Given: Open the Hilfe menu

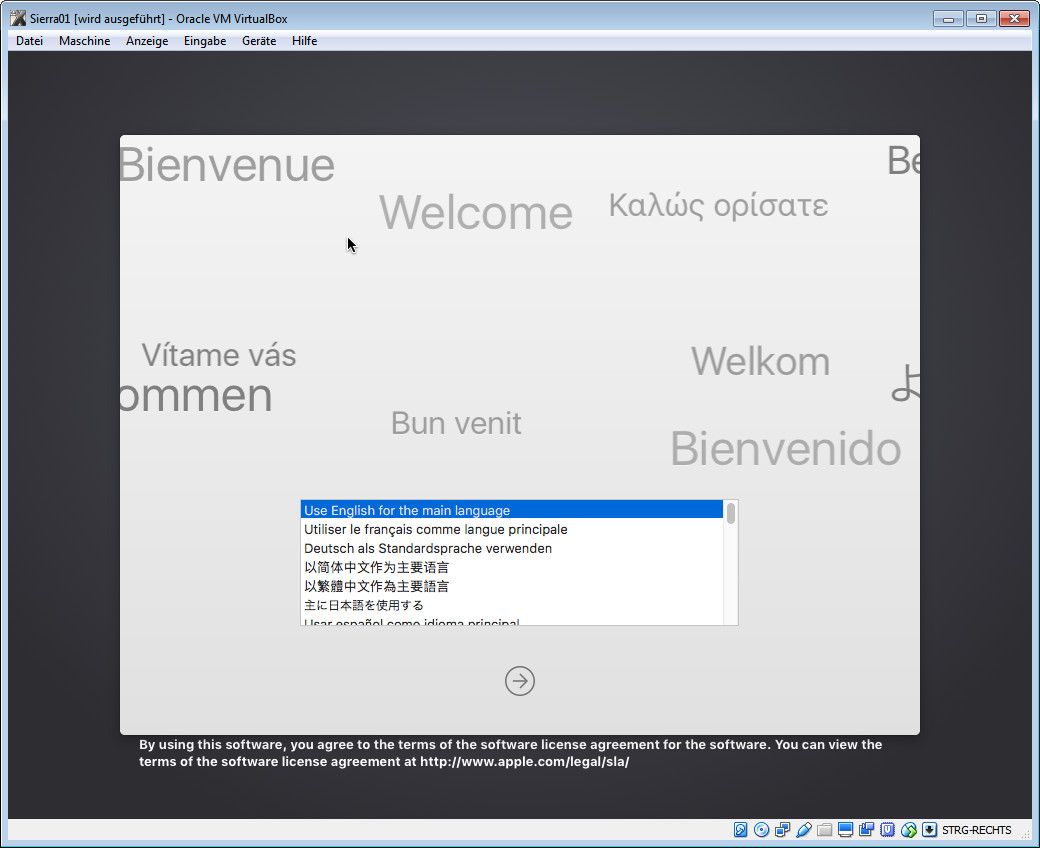Looking at the screenshot, I should (304, 41).
